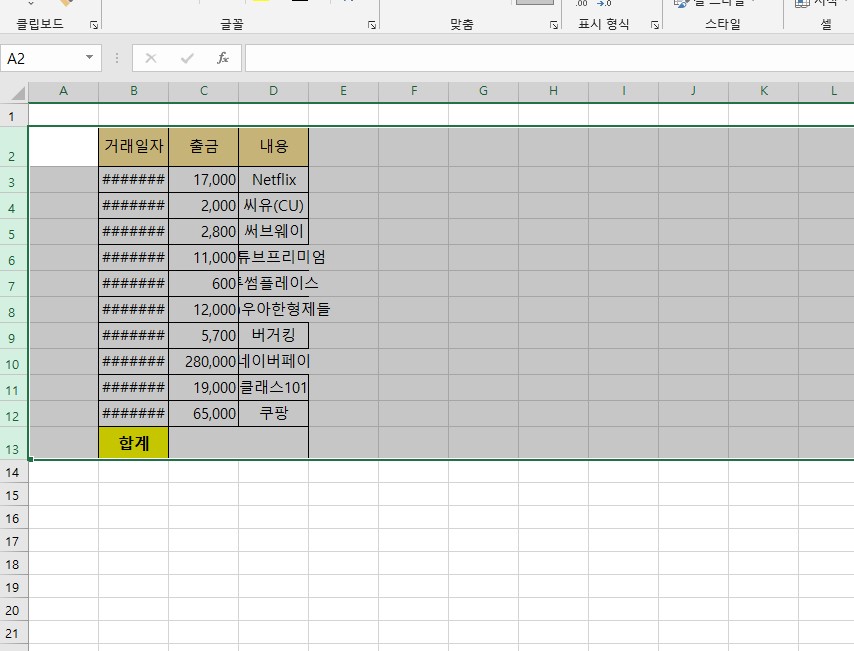The image size is (854, 651).
Task: Select the cell containing 2,800
Action: click(x=204, y=232)
